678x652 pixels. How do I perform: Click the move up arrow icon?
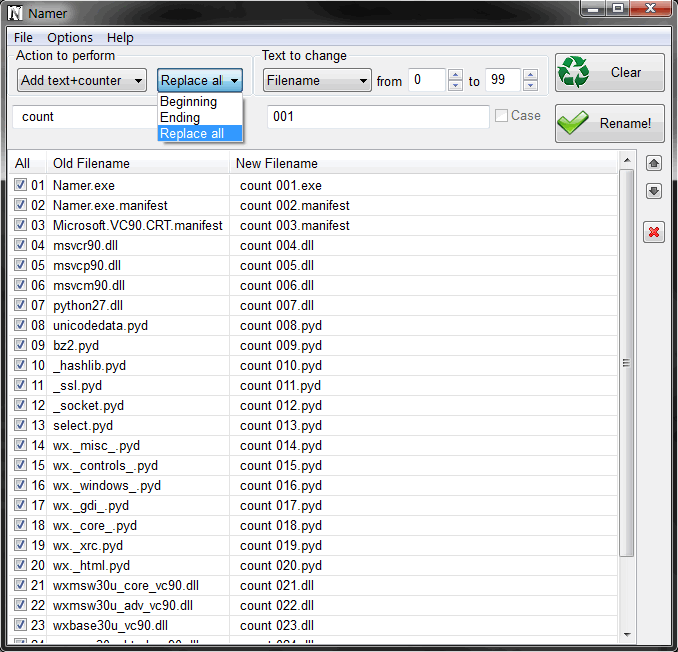coord(654,162)
